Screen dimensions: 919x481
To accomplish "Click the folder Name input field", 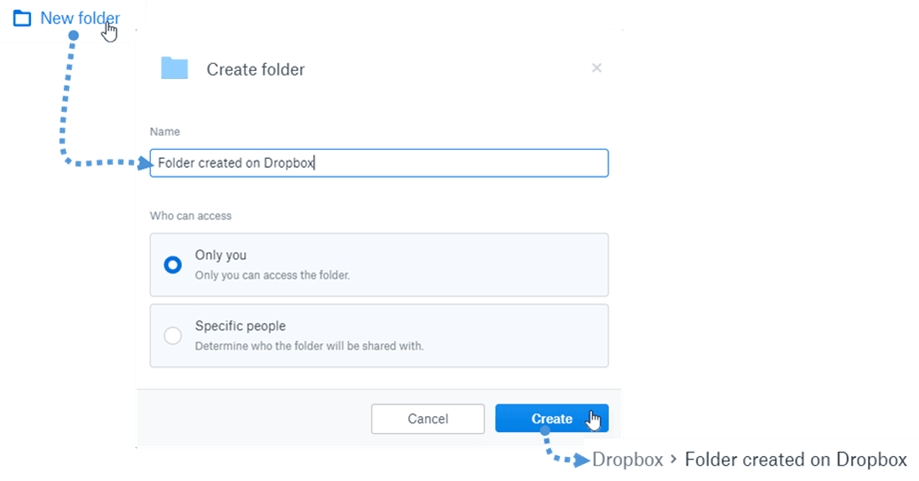I will [379, 163].
